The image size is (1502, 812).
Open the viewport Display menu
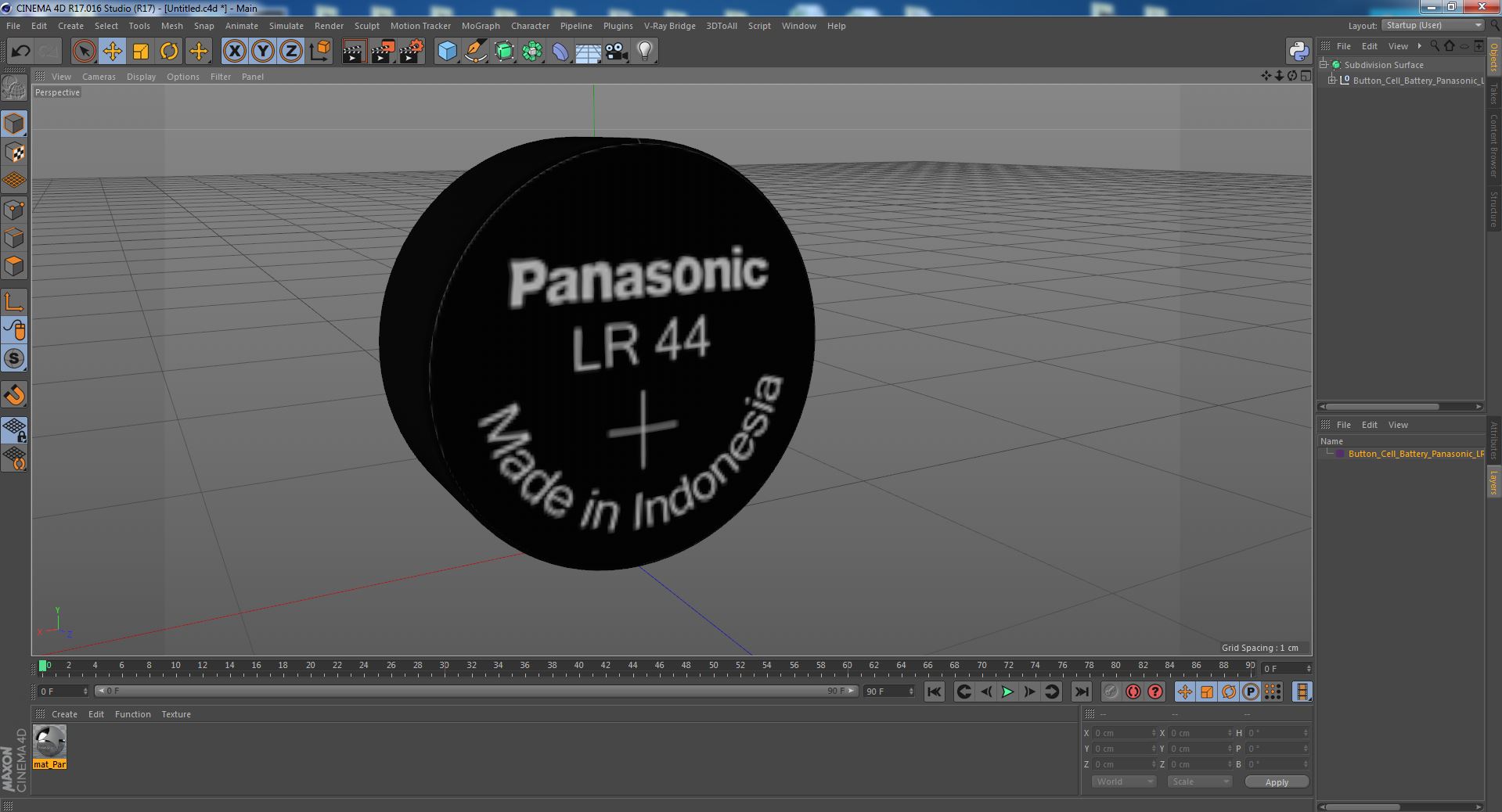coord(141,77)
